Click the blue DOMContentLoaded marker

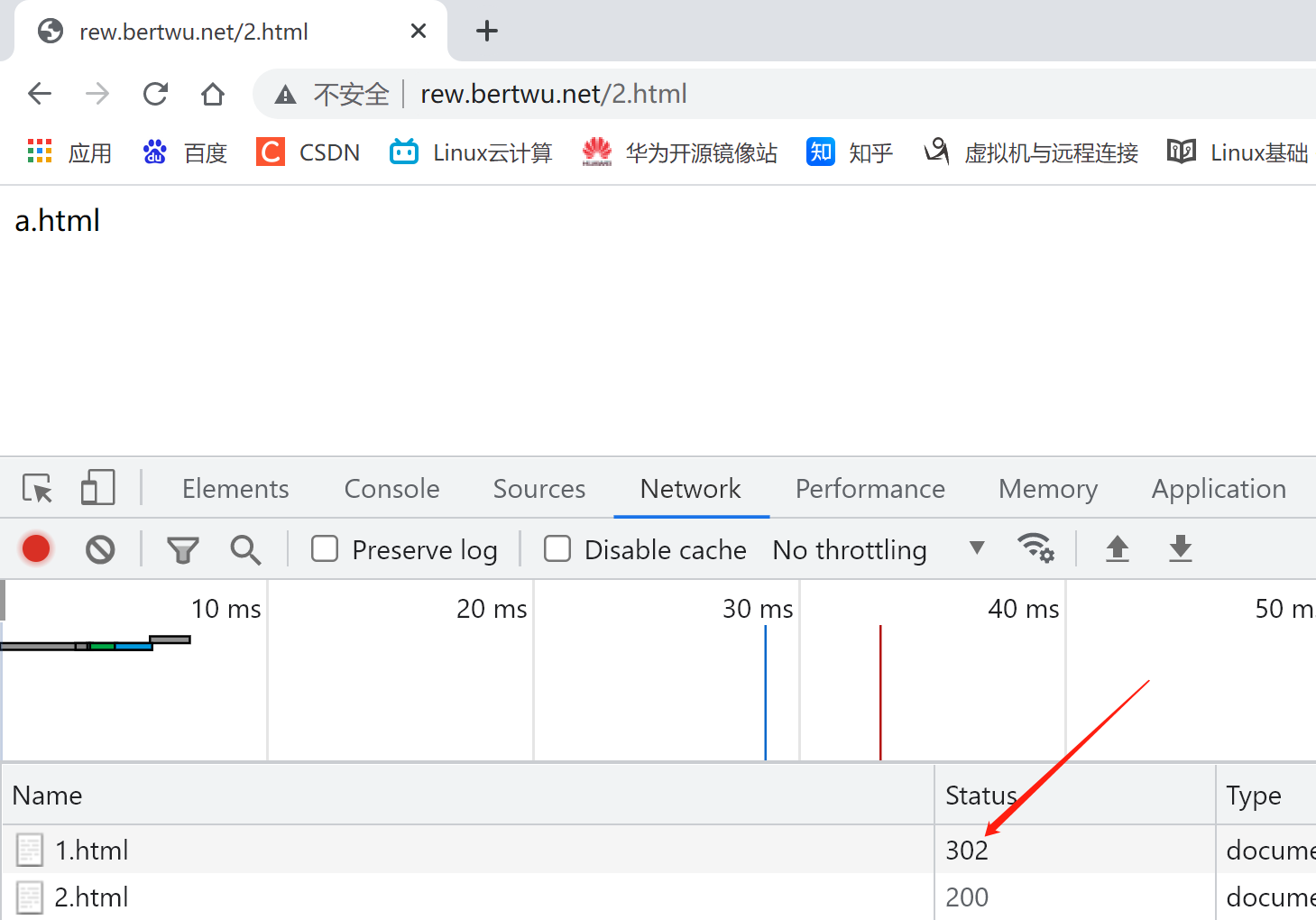pos(766,693)
